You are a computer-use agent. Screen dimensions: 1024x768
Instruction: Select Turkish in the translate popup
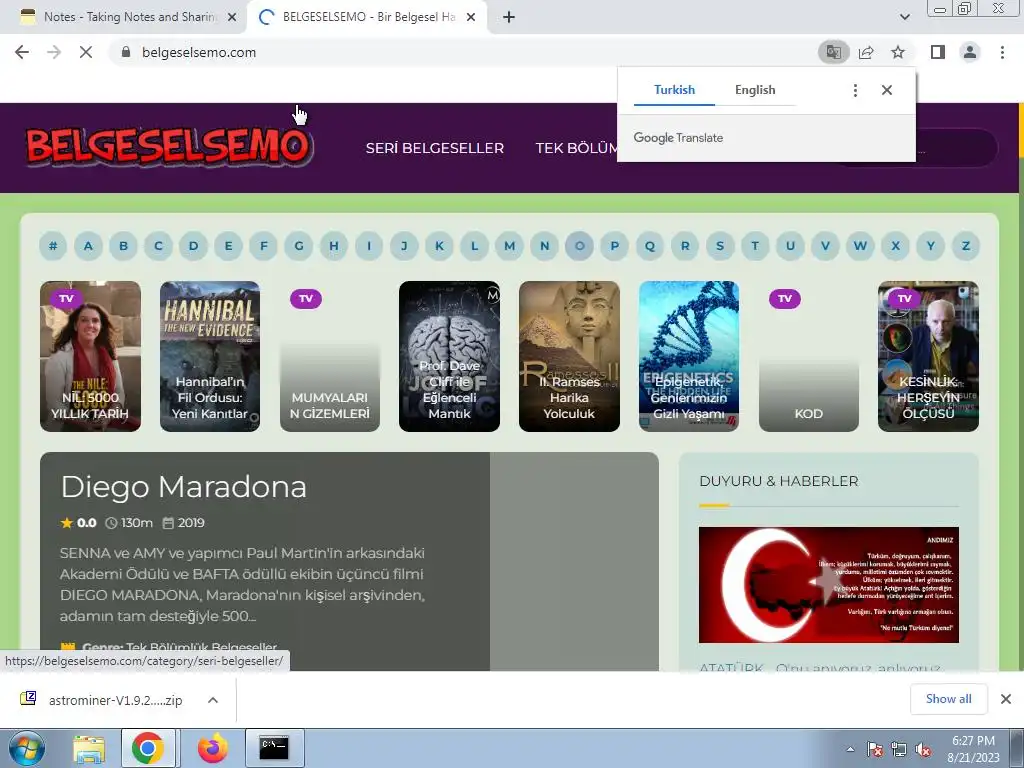point(675,90)
